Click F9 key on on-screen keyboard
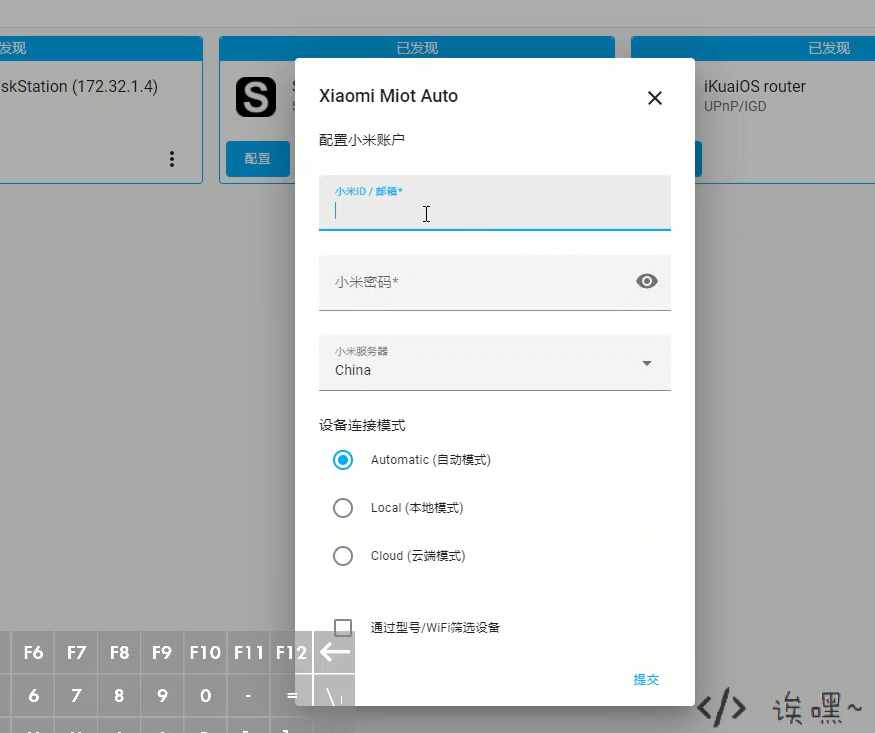Viewport: 875px width, 733px height. tap(162, 652)
